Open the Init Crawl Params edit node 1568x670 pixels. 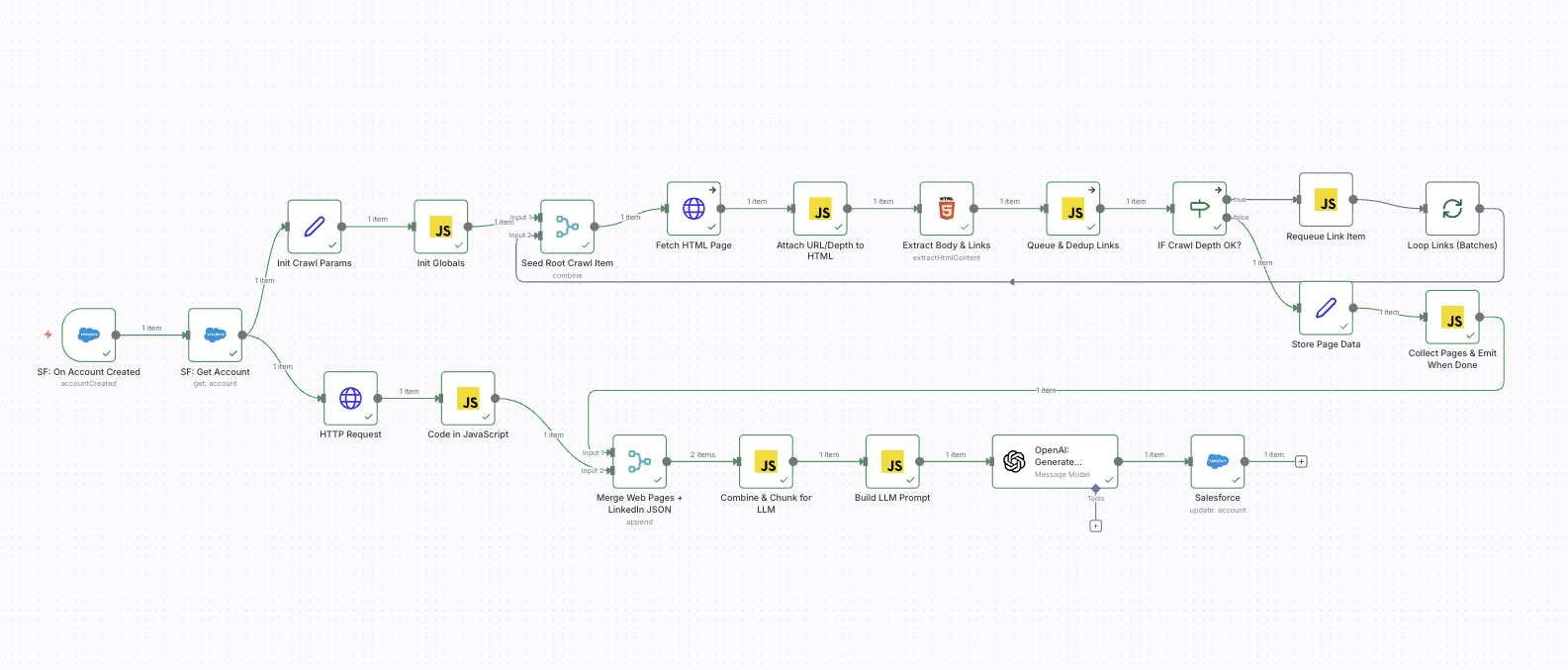tap(315, 227)
